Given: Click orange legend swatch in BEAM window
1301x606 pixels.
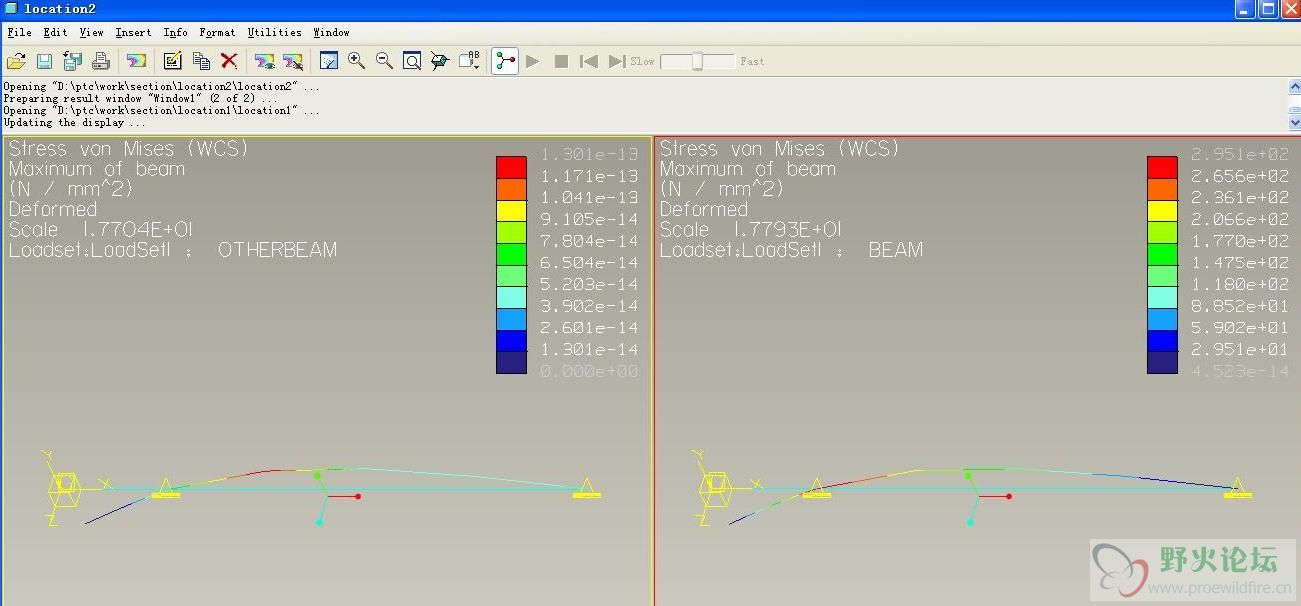Looking at the screenshot, I should point(1162,189).
